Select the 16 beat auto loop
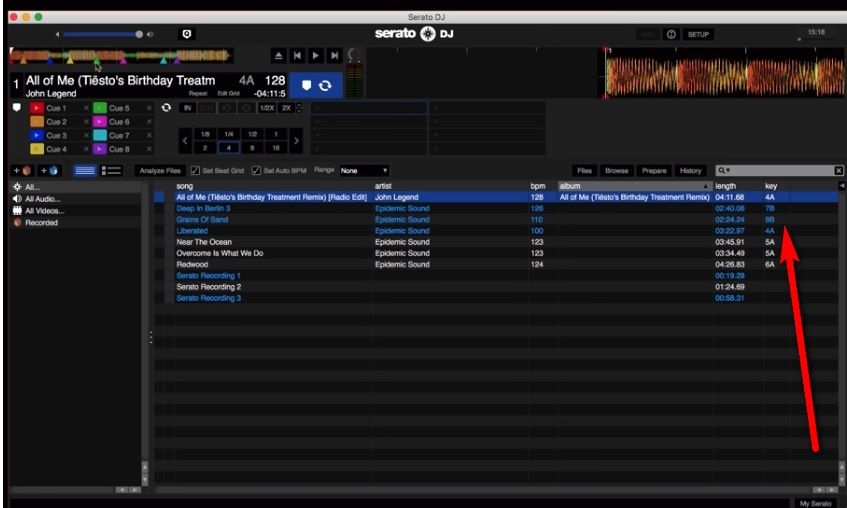 click(276, 148)
